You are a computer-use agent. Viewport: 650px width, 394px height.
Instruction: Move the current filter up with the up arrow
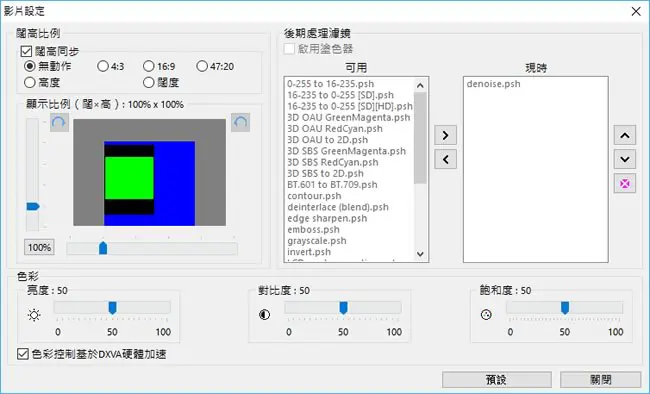(625, 135)
